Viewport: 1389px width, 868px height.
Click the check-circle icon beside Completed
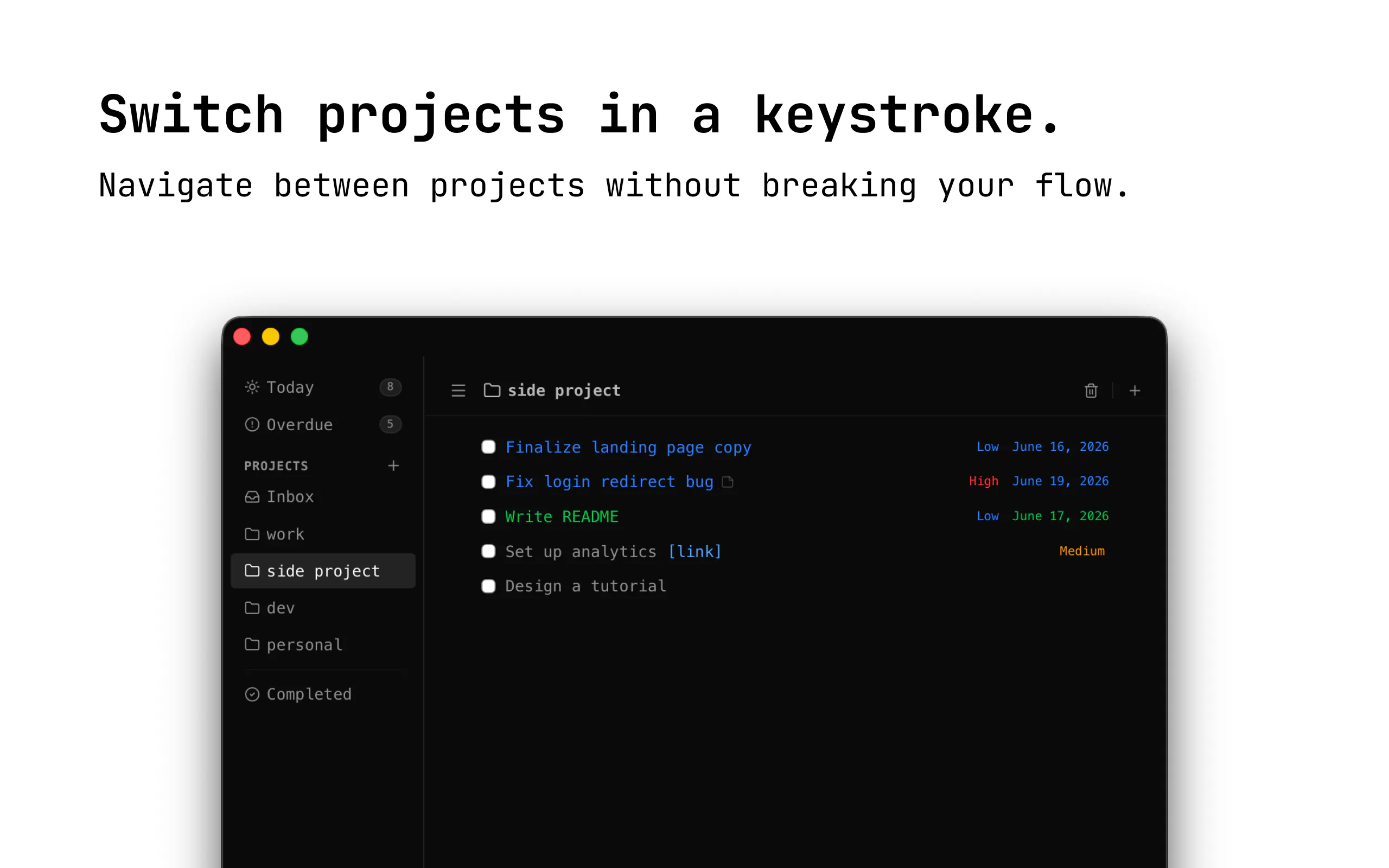(252, 694)
